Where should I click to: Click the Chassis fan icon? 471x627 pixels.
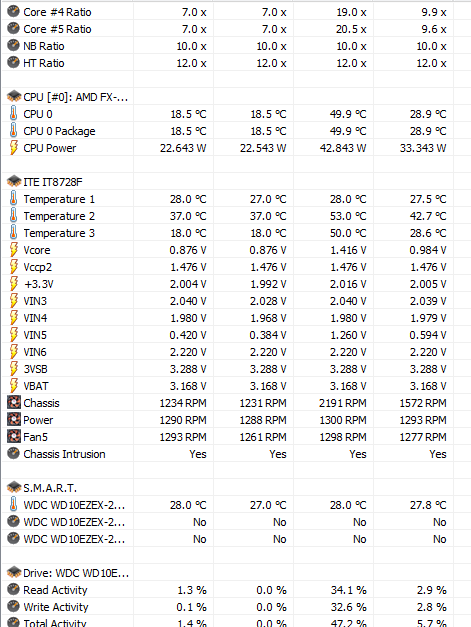pyautogui.click(x=14, y=403)
